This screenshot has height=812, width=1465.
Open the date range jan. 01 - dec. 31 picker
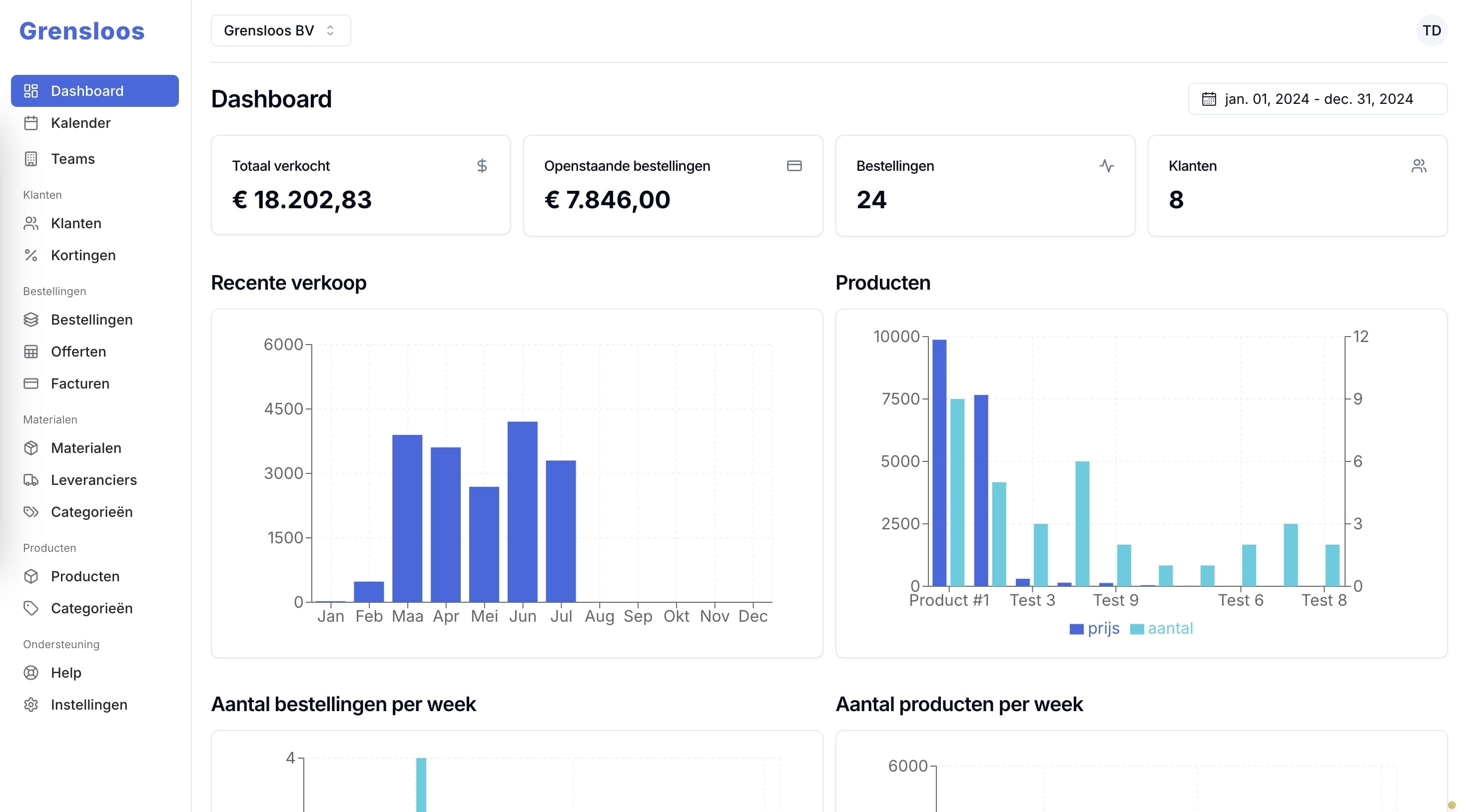click(1317, 99)
